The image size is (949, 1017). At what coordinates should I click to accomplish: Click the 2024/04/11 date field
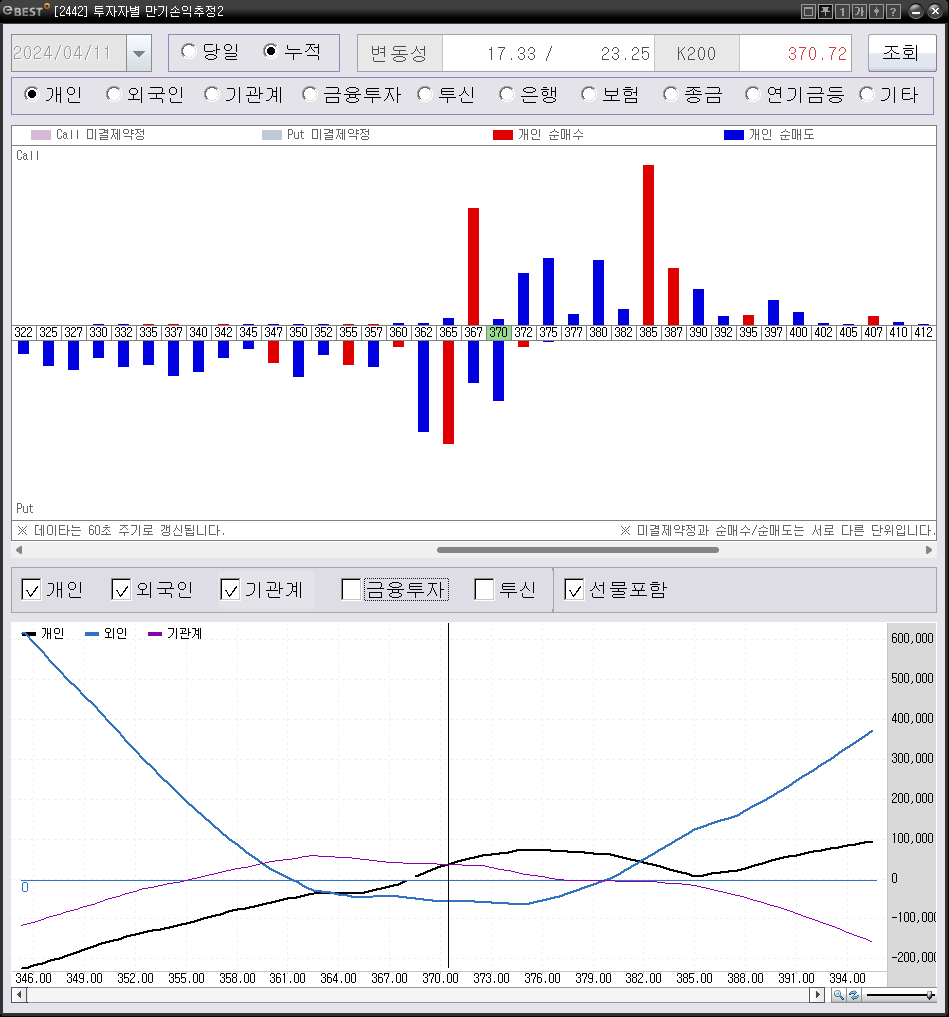[69, 53]
